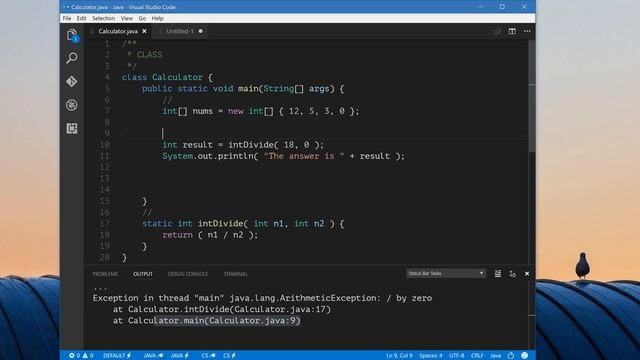Viewport: 640px width, 360px height.
Task: Run the DEFAULT status bar task
Action: click(117, 356)
